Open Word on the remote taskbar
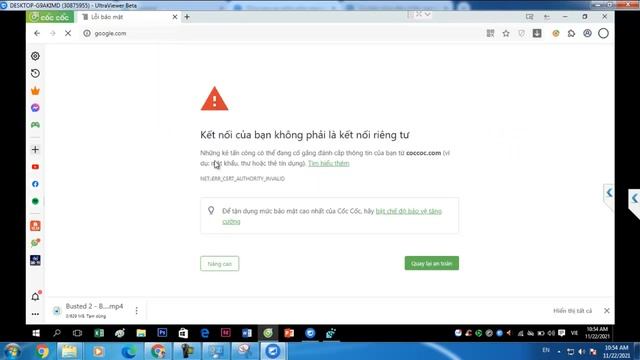This screenshot has width=640, height=360. coord(247,333)
